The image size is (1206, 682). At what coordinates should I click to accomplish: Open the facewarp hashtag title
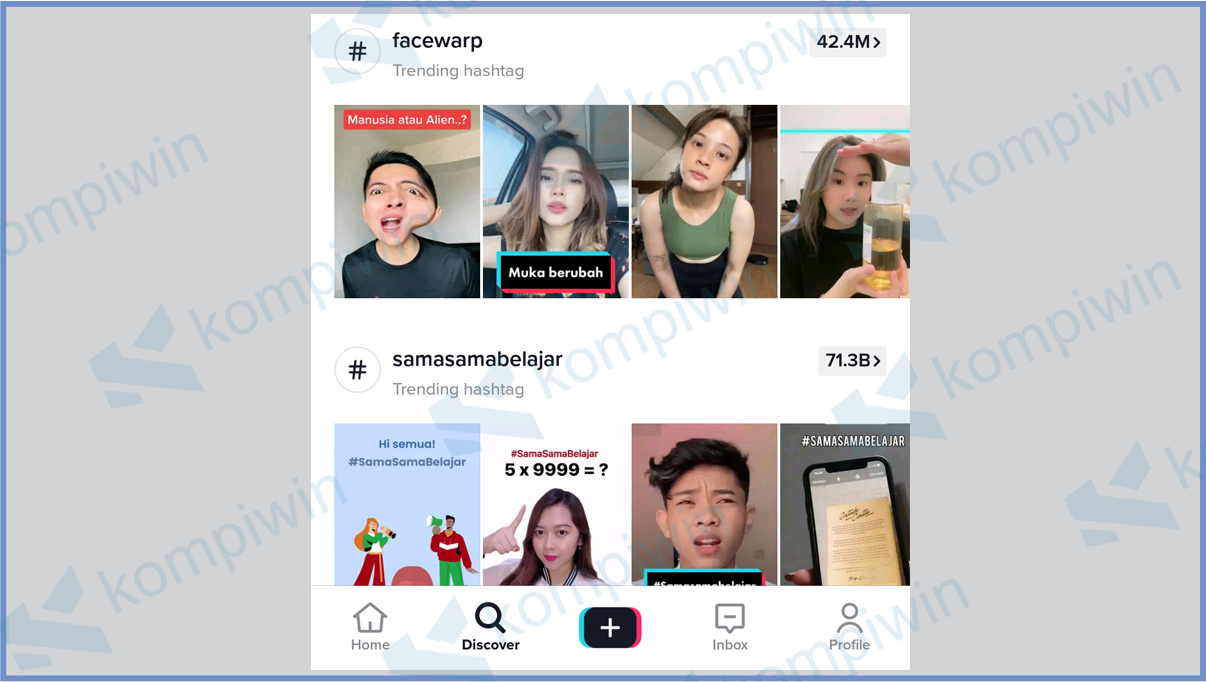point(437,41)
